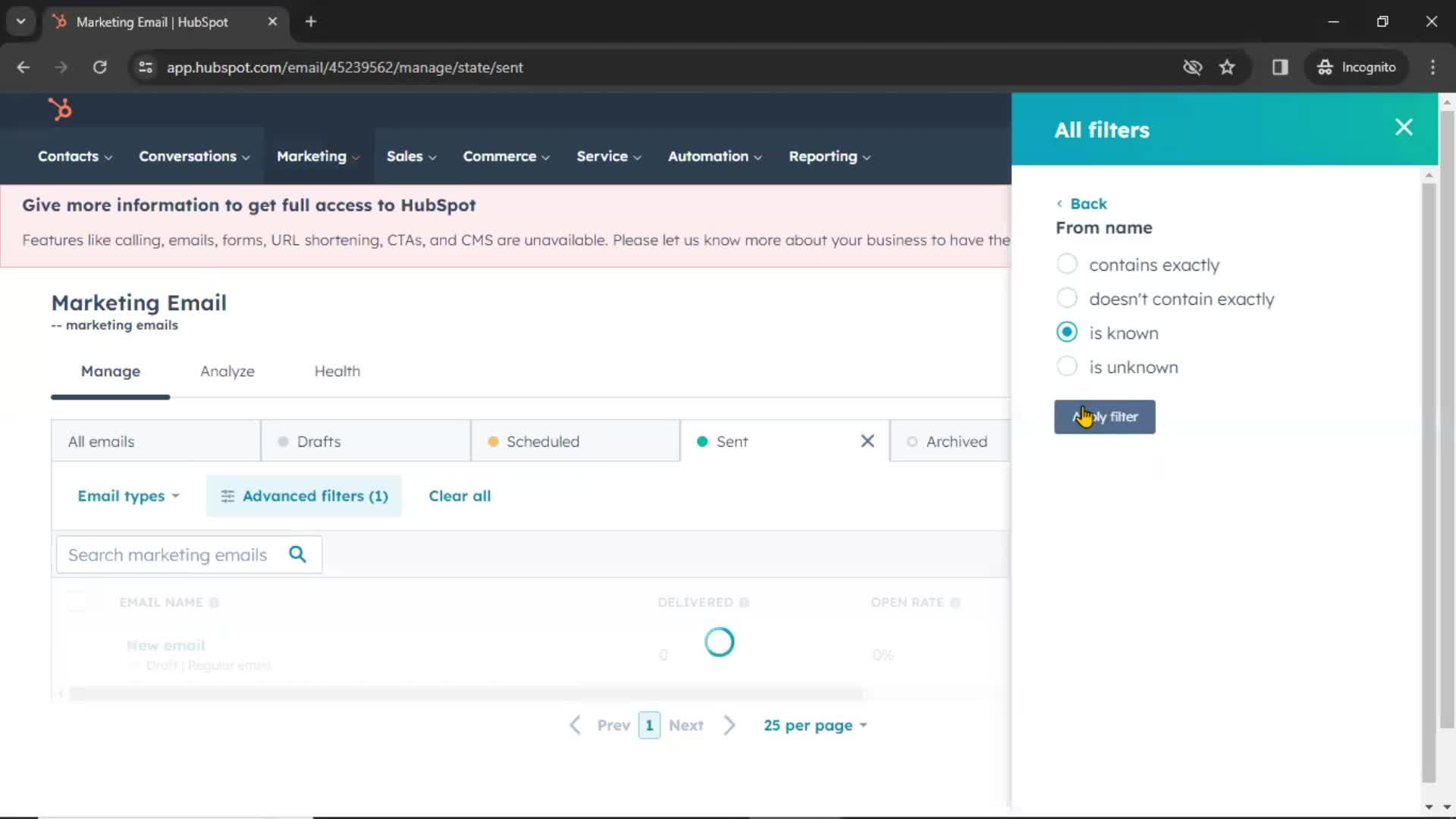Viewport: 1456px width, 819px height.
Task: Click the search magnifier icon in email search
Action: click(298, 555)
